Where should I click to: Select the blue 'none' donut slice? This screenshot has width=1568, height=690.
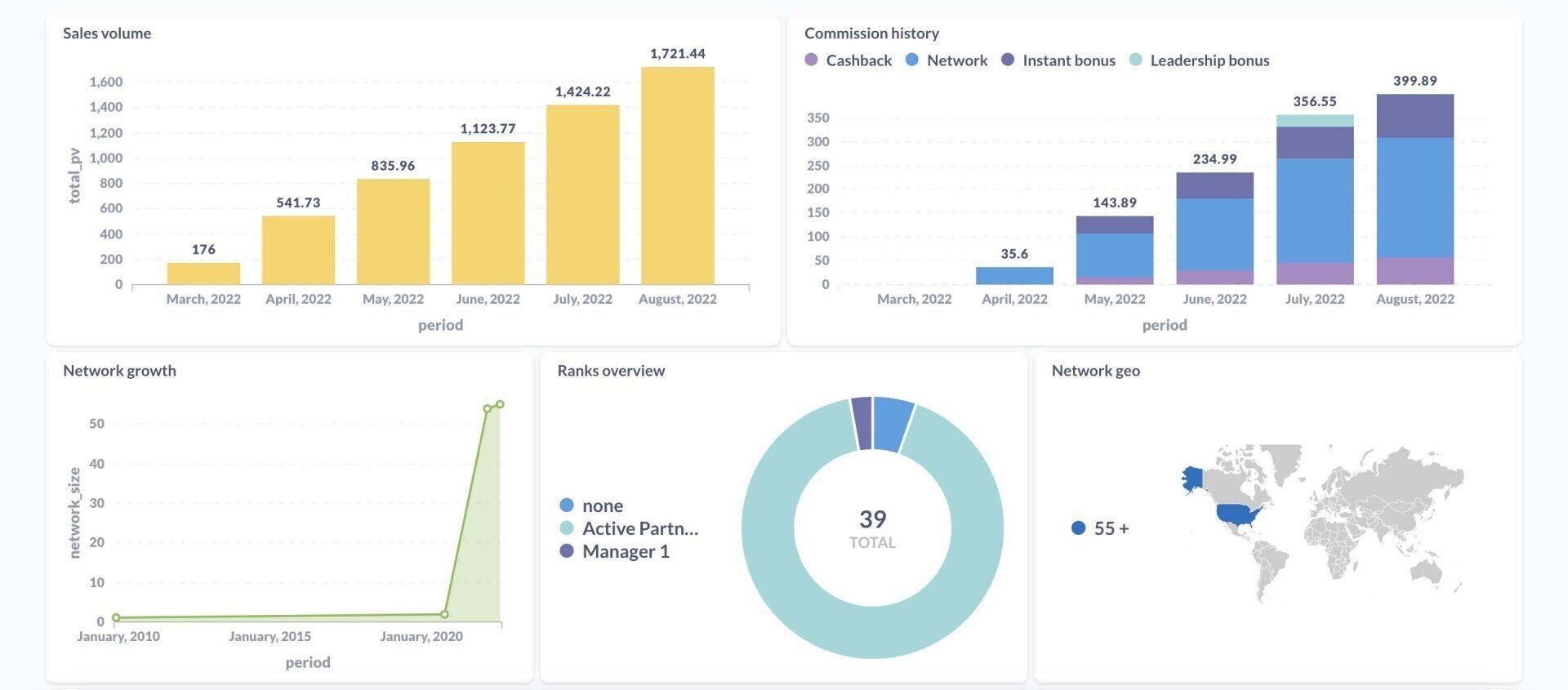(892, 424)
